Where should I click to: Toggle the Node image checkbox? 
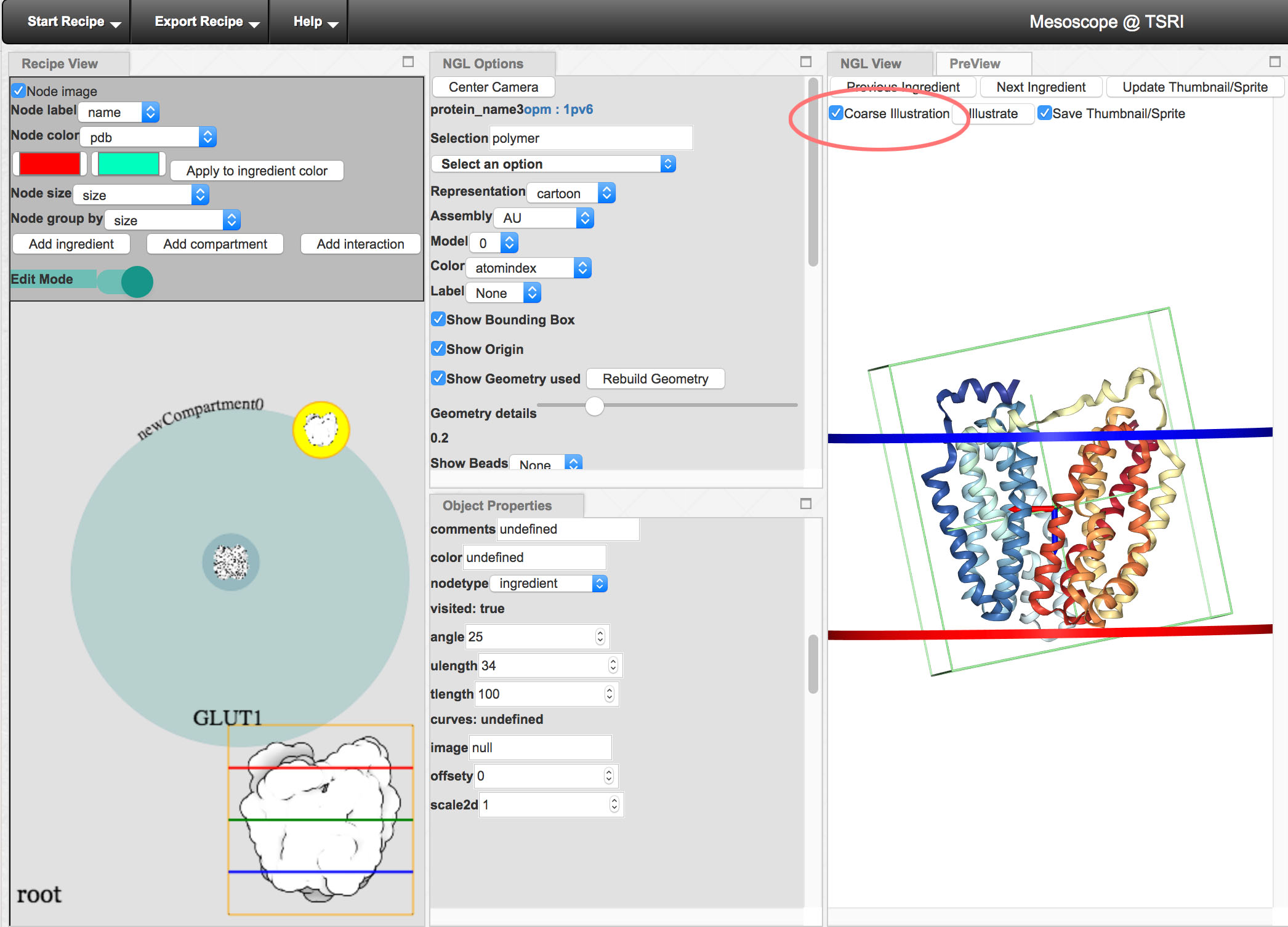[19, 91]
